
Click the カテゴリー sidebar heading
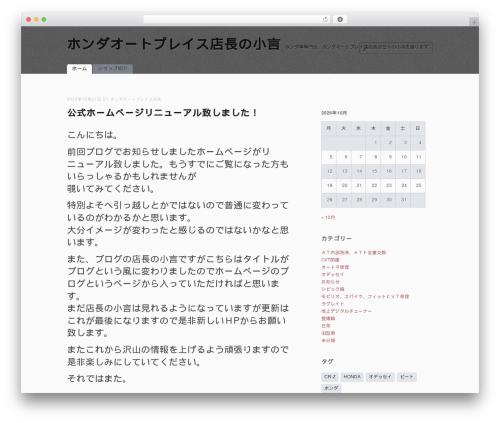click(336, 239)
